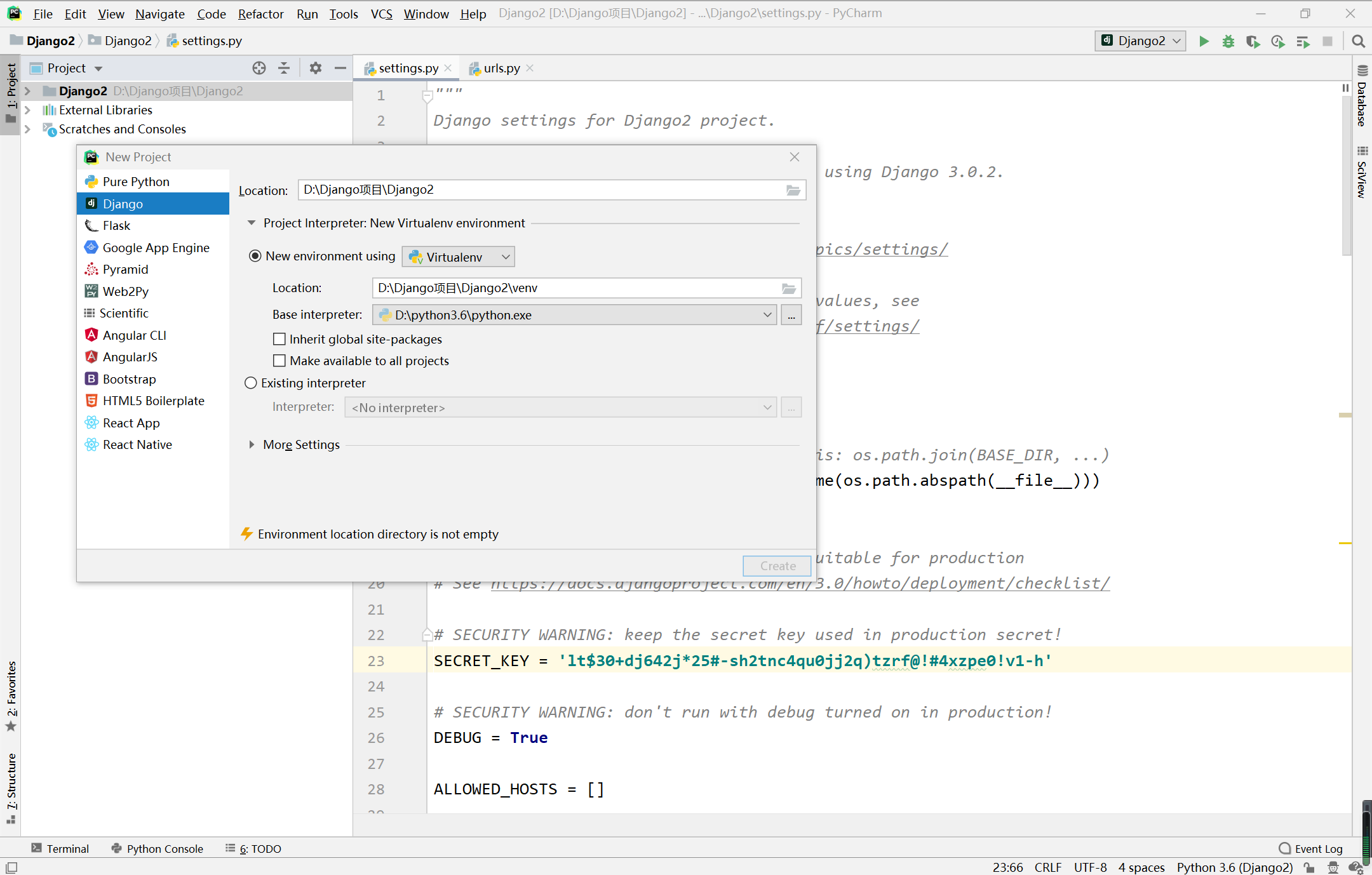Collapse all in Project panel
The image size is (1372, 875).
(284, 68)
